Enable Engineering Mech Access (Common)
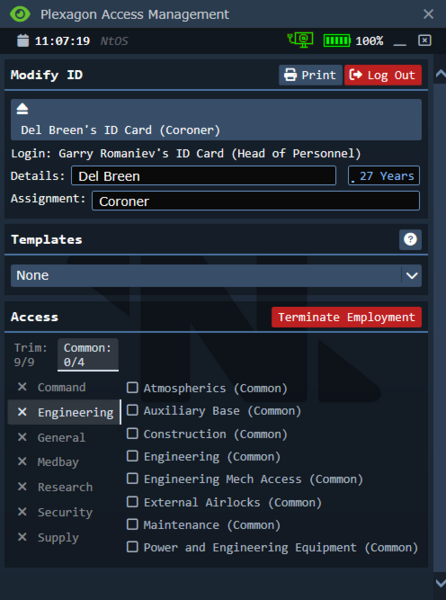Screen dimensions: 446x600 [x=132, y=479]
